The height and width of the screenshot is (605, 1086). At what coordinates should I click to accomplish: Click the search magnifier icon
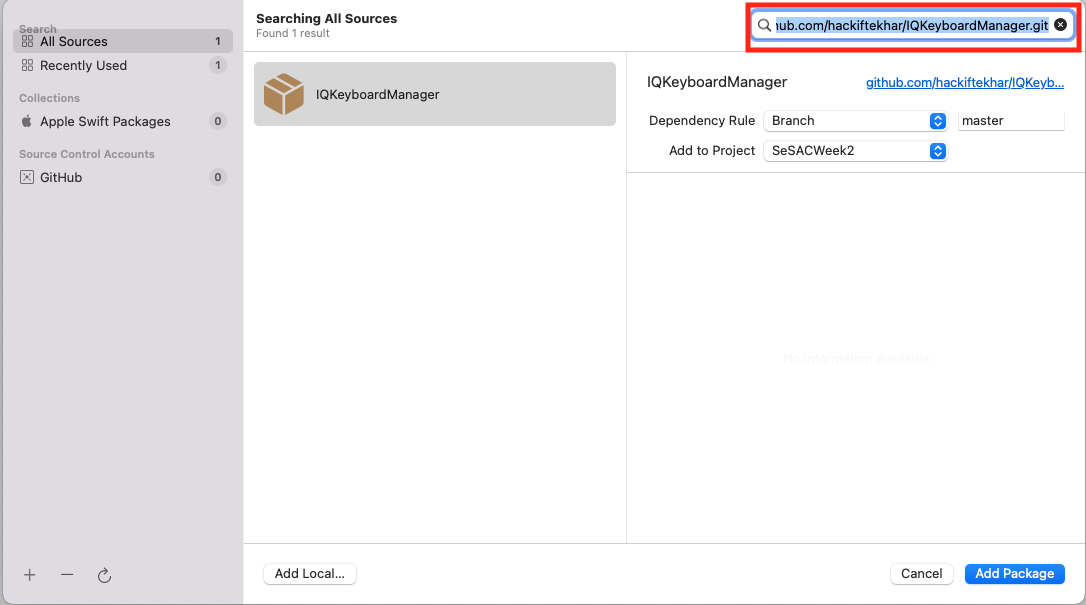pos(764,26)
